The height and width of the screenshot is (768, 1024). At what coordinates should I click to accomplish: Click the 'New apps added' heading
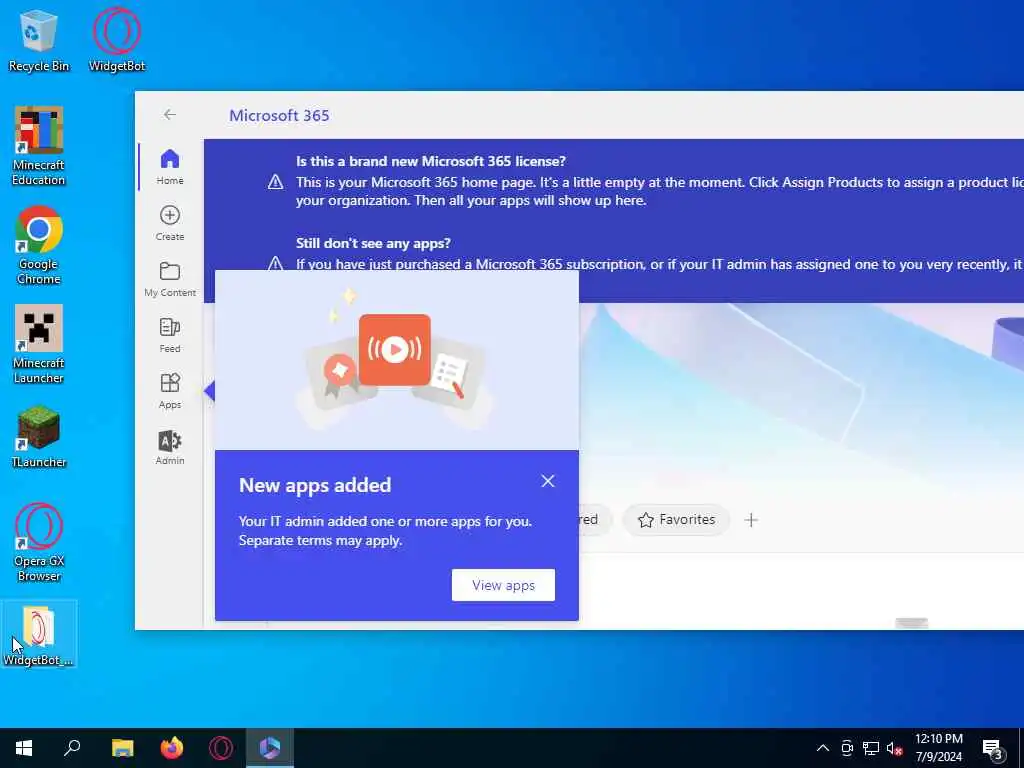click(315, 485)
